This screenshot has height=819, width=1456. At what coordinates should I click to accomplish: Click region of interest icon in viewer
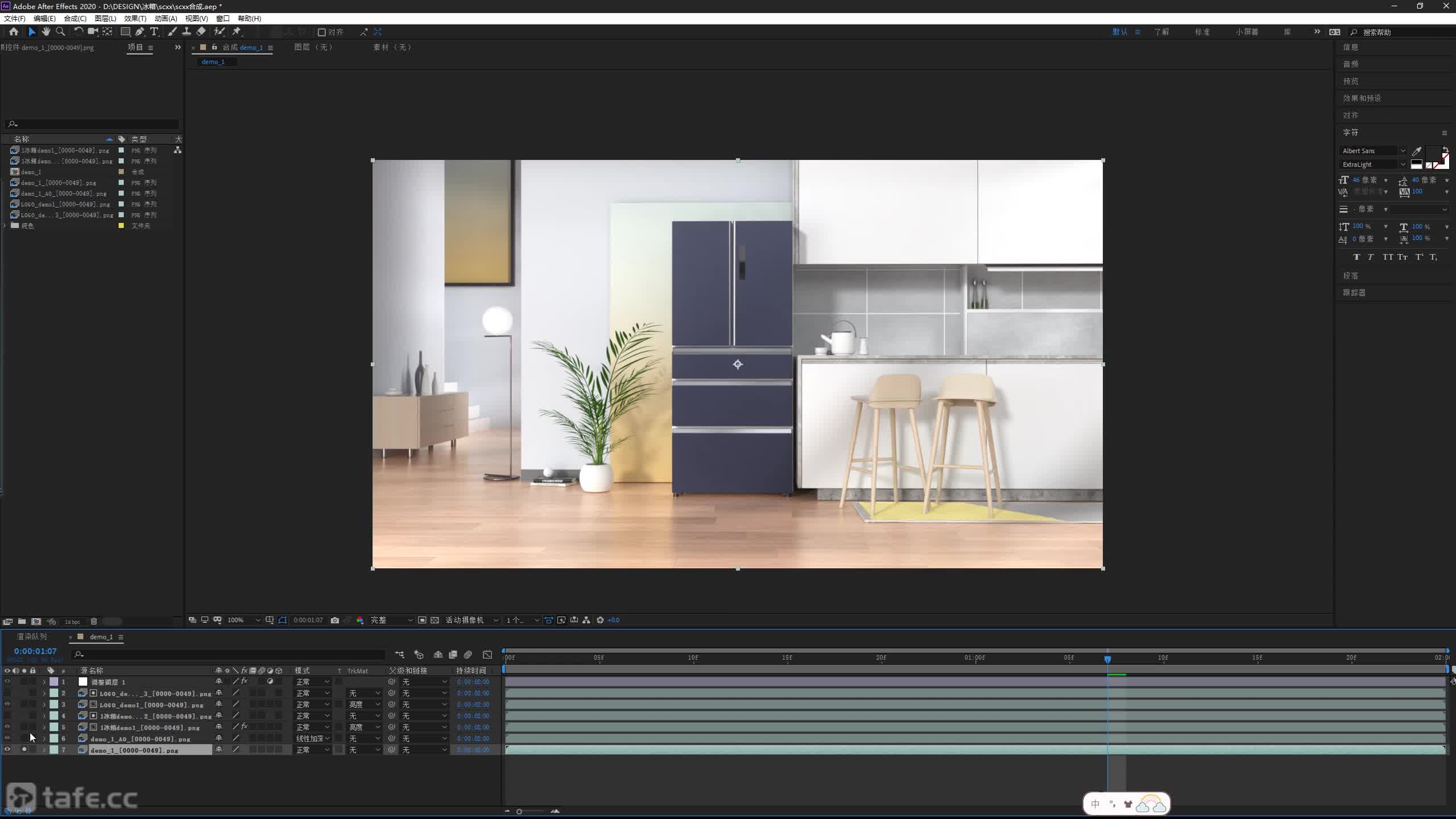422,620
